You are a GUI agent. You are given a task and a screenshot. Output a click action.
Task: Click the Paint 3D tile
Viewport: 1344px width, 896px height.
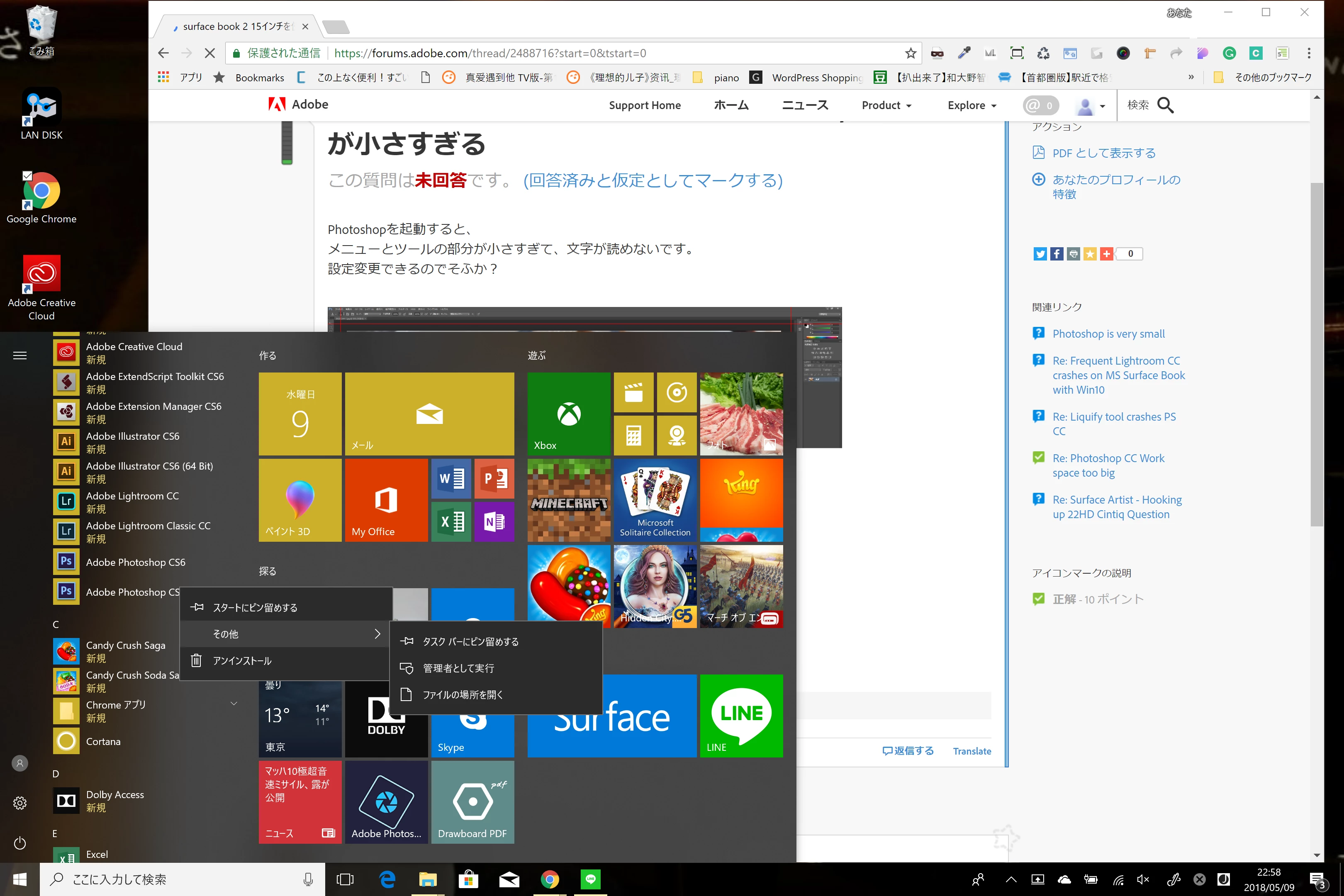point(299,500)
